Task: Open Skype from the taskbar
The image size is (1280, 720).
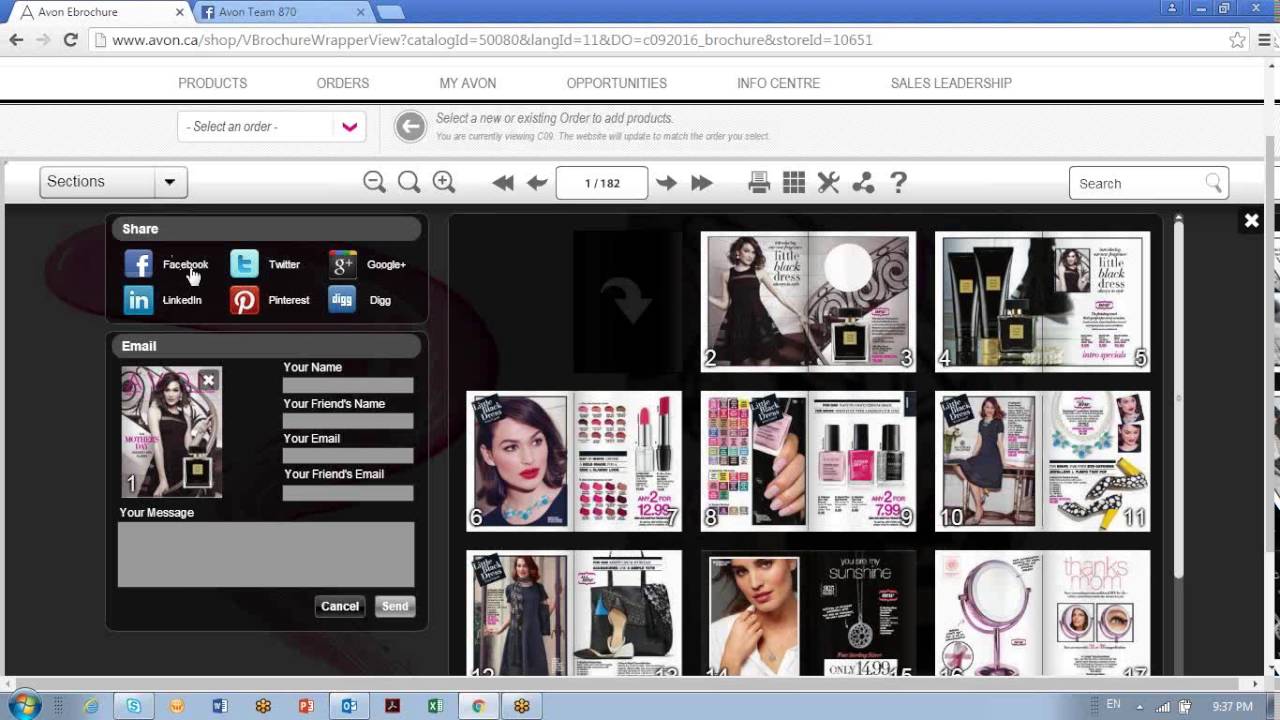Action: click(134, 706)
